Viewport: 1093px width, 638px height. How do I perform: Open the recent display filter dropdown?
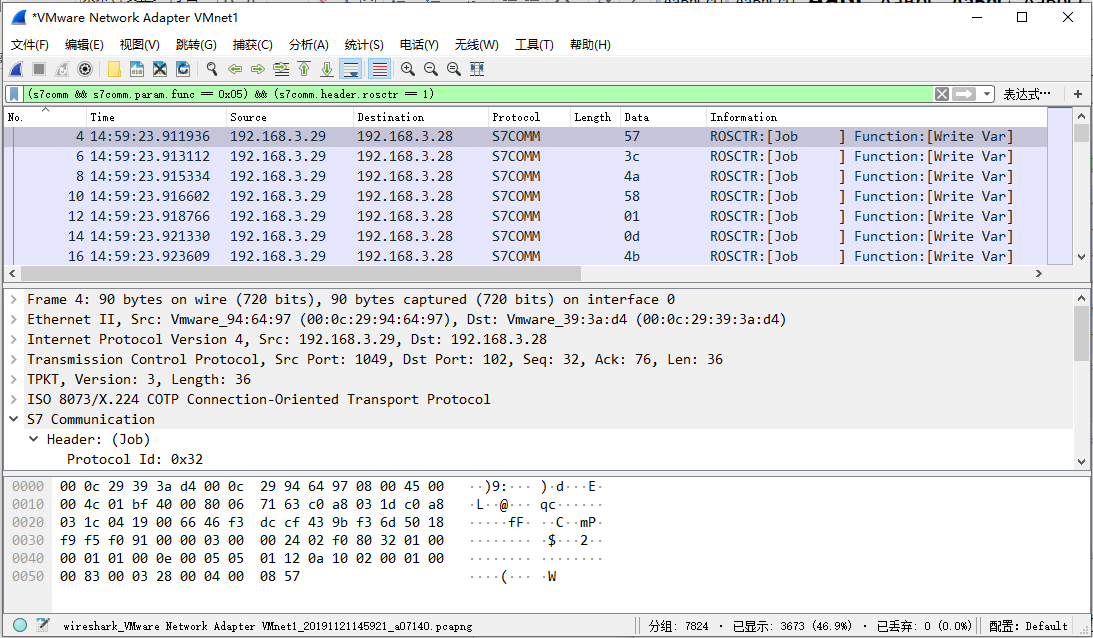pyautogui.click(x=986, y=94)
